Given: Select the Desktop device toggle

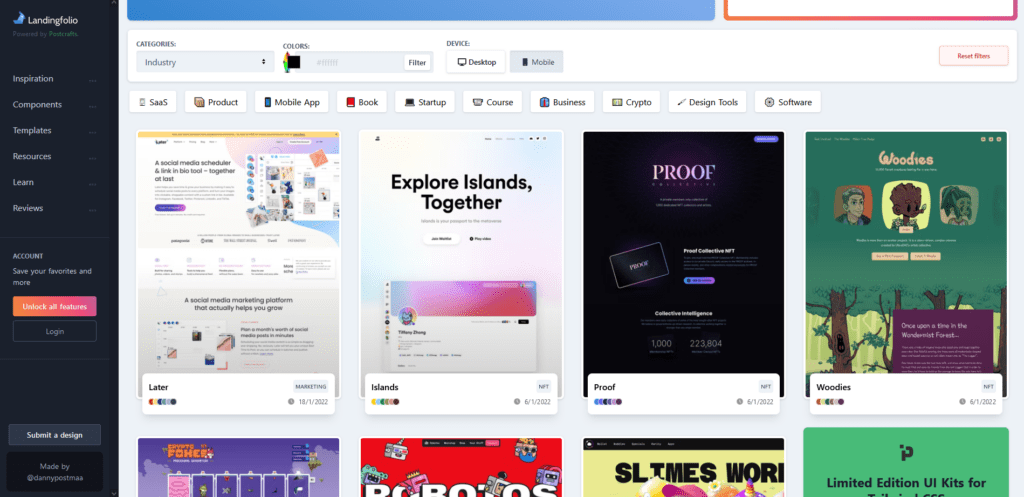Looking at the screenshot, I should point(476,62).
